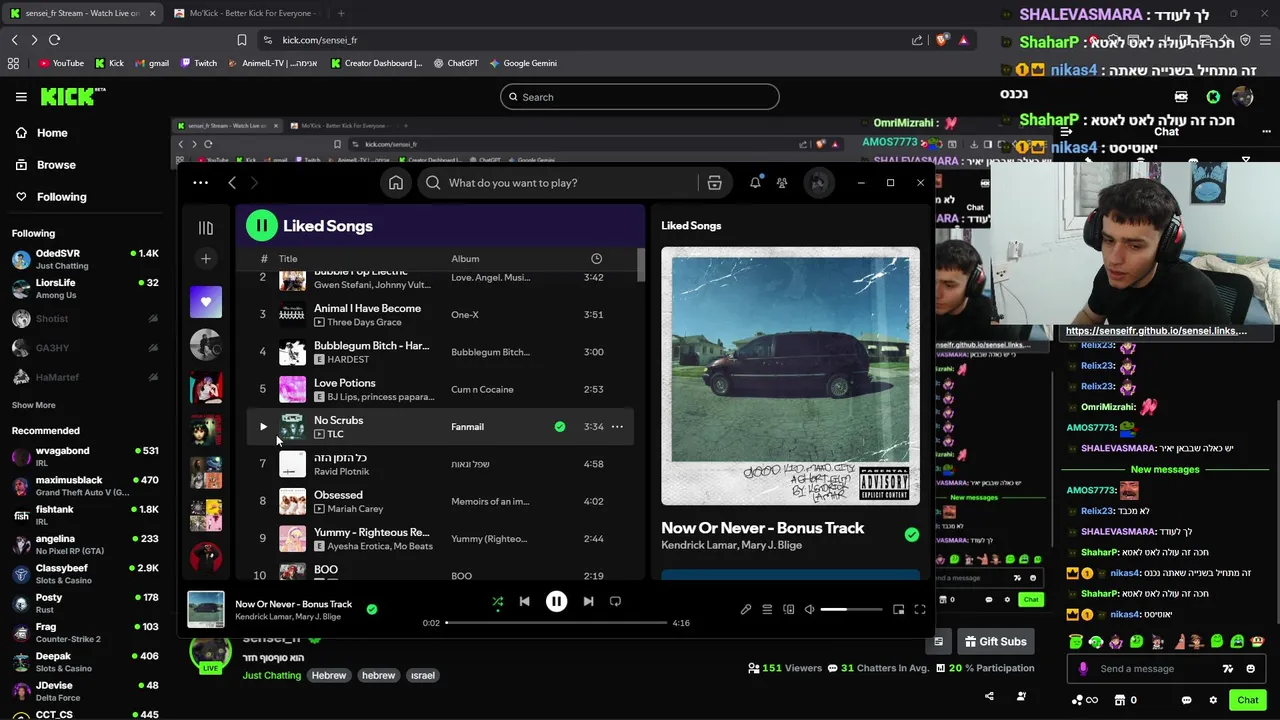Open chat settings gear icon
This screenshot has height=720, width=1280.
[x=1213, y=700]
